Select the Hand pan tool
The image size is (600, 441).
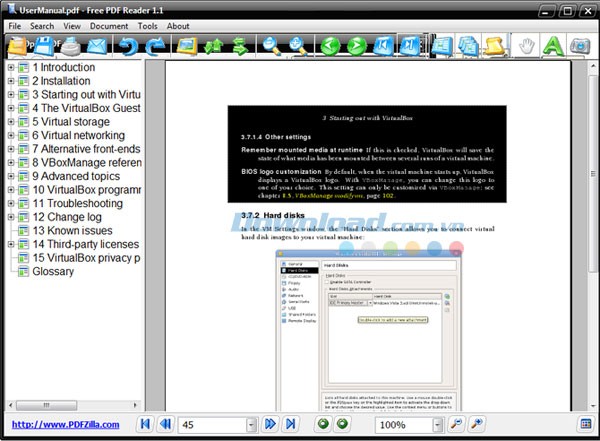point(526,46)
